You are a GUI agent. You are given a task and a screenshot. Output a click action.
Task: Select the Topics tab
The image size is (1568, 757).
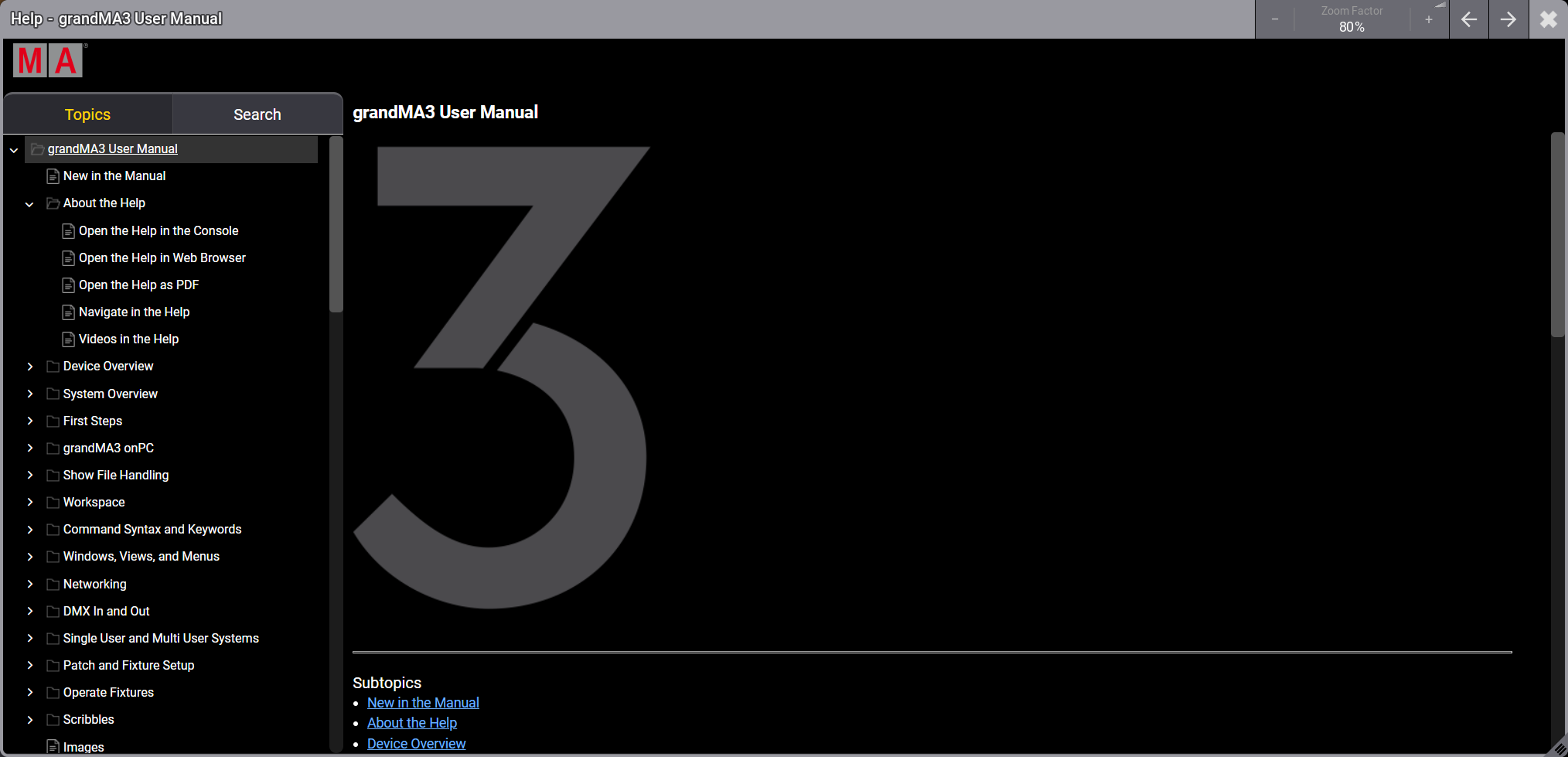click(87, 114)
